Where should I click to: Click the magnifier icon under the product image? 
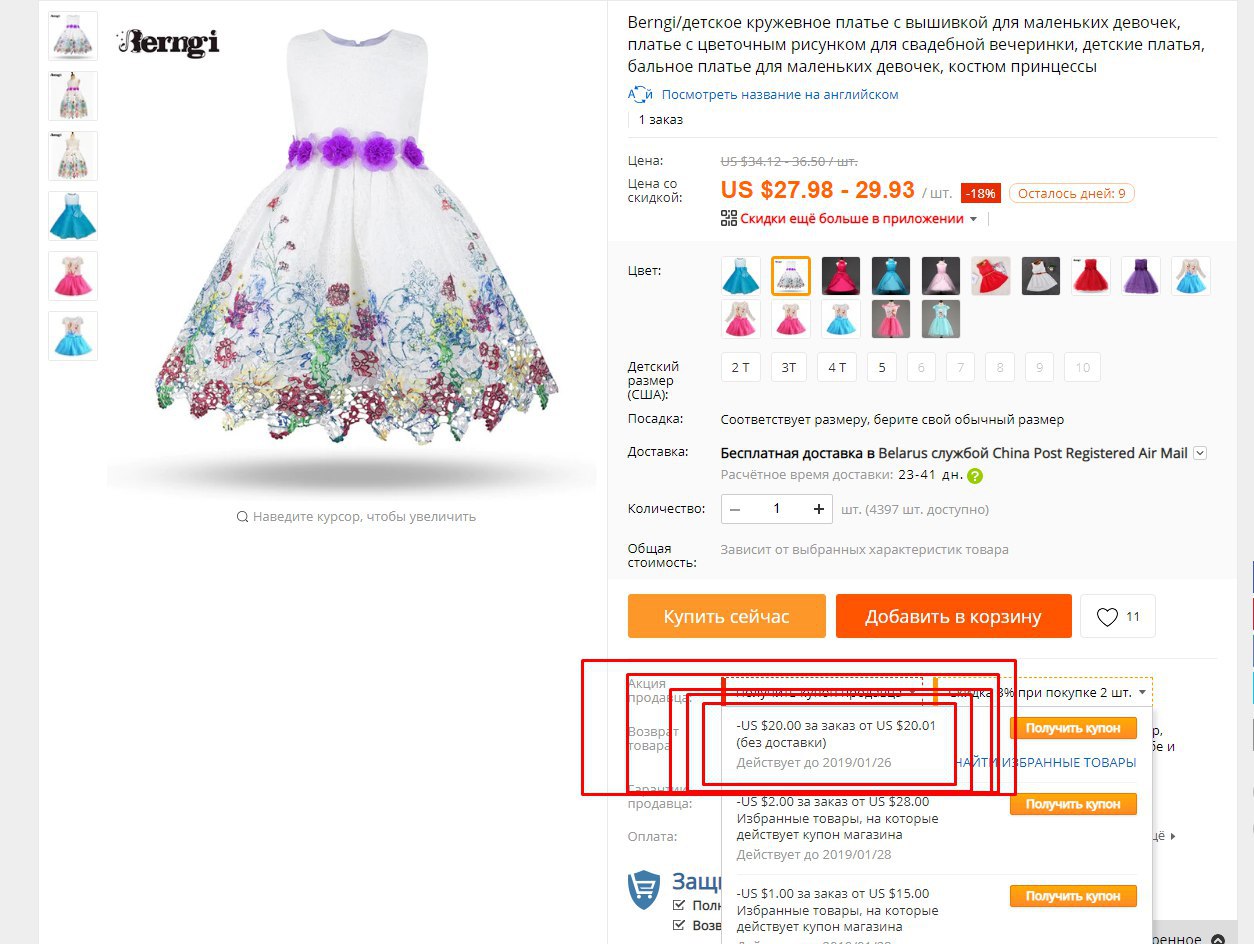(242, 517)
